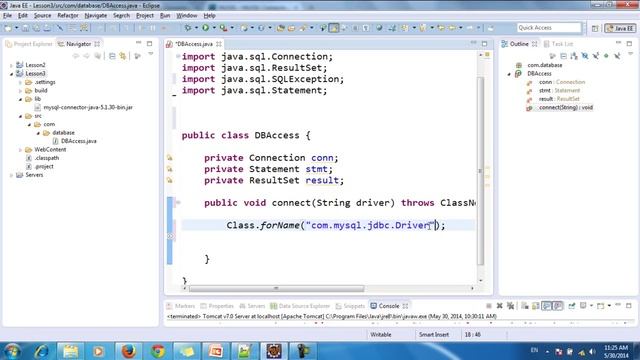The width and height of the screenshot is (640, 360).
Task: Toggle Link with Editor in Navigator panel
Action: tap(123, 56)
